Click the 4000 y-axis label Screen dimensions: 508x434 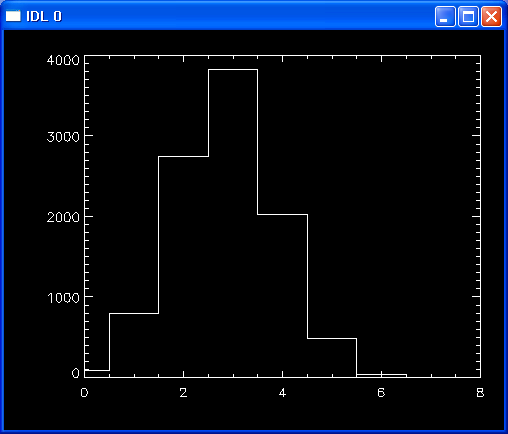point(63,60)
